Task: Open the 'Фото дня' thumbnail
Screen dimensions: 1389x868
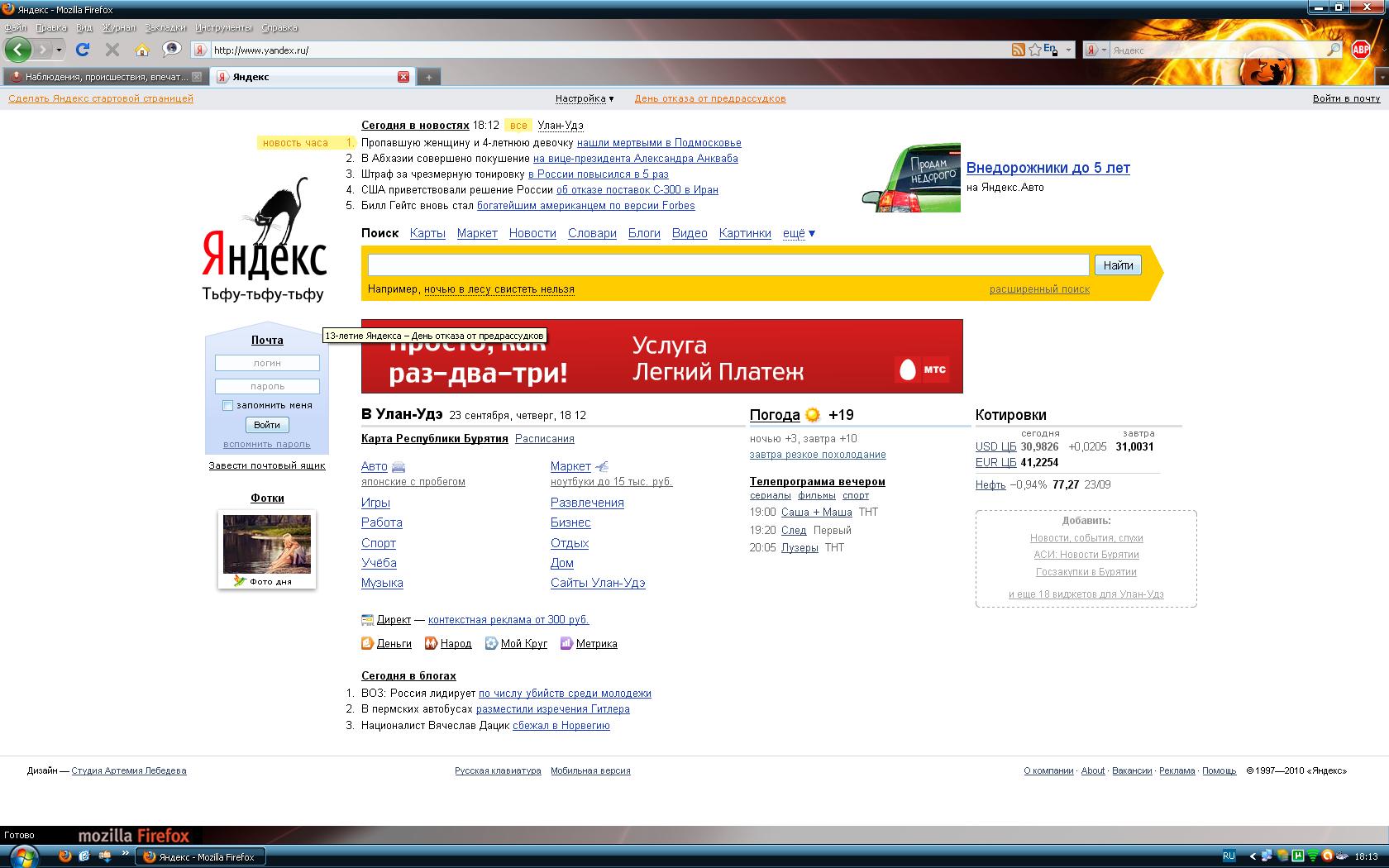Action: click(x=267, y=550)
